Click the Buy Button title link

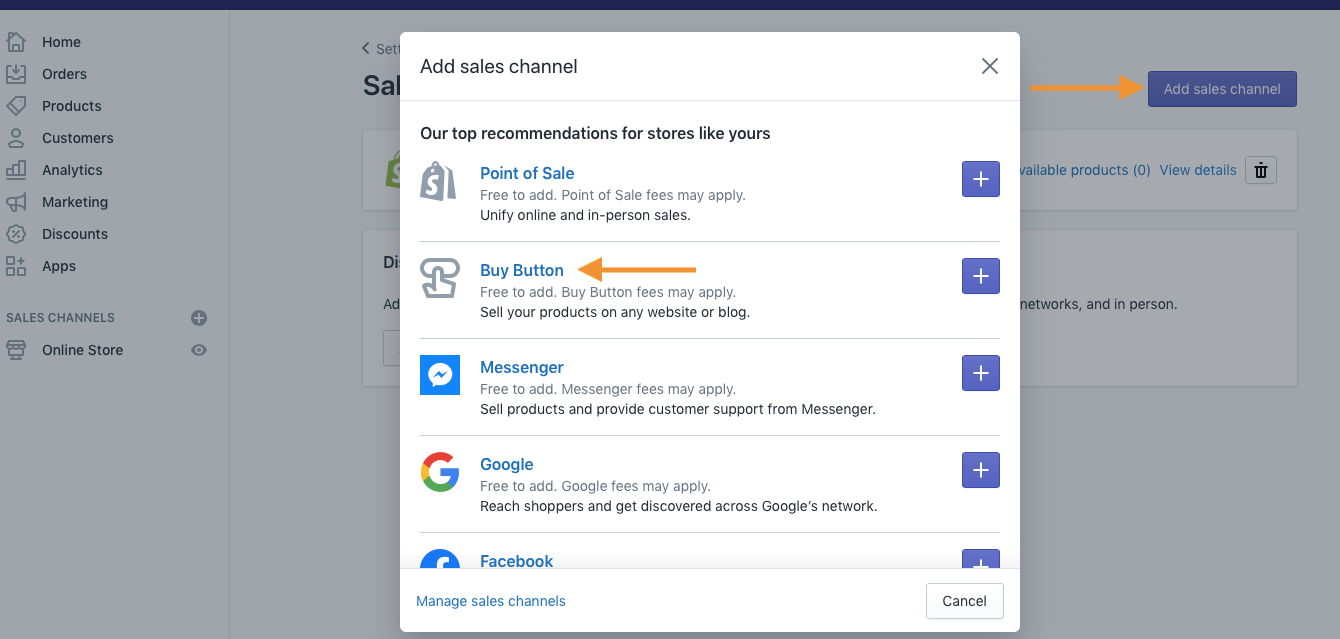click(x=522, y=270)
